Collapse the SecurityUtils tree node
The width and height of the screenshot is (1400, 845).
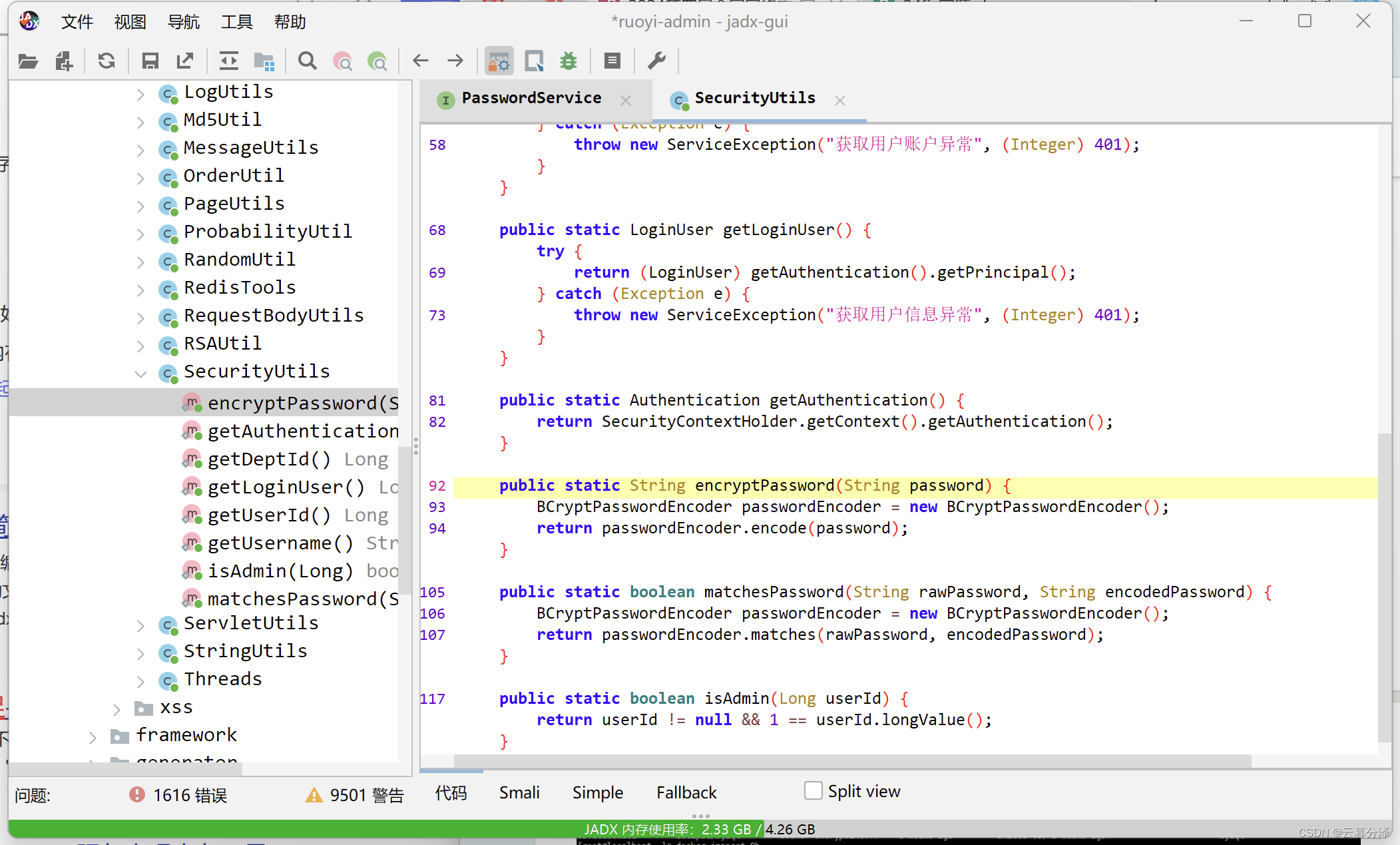coord(140,373)
